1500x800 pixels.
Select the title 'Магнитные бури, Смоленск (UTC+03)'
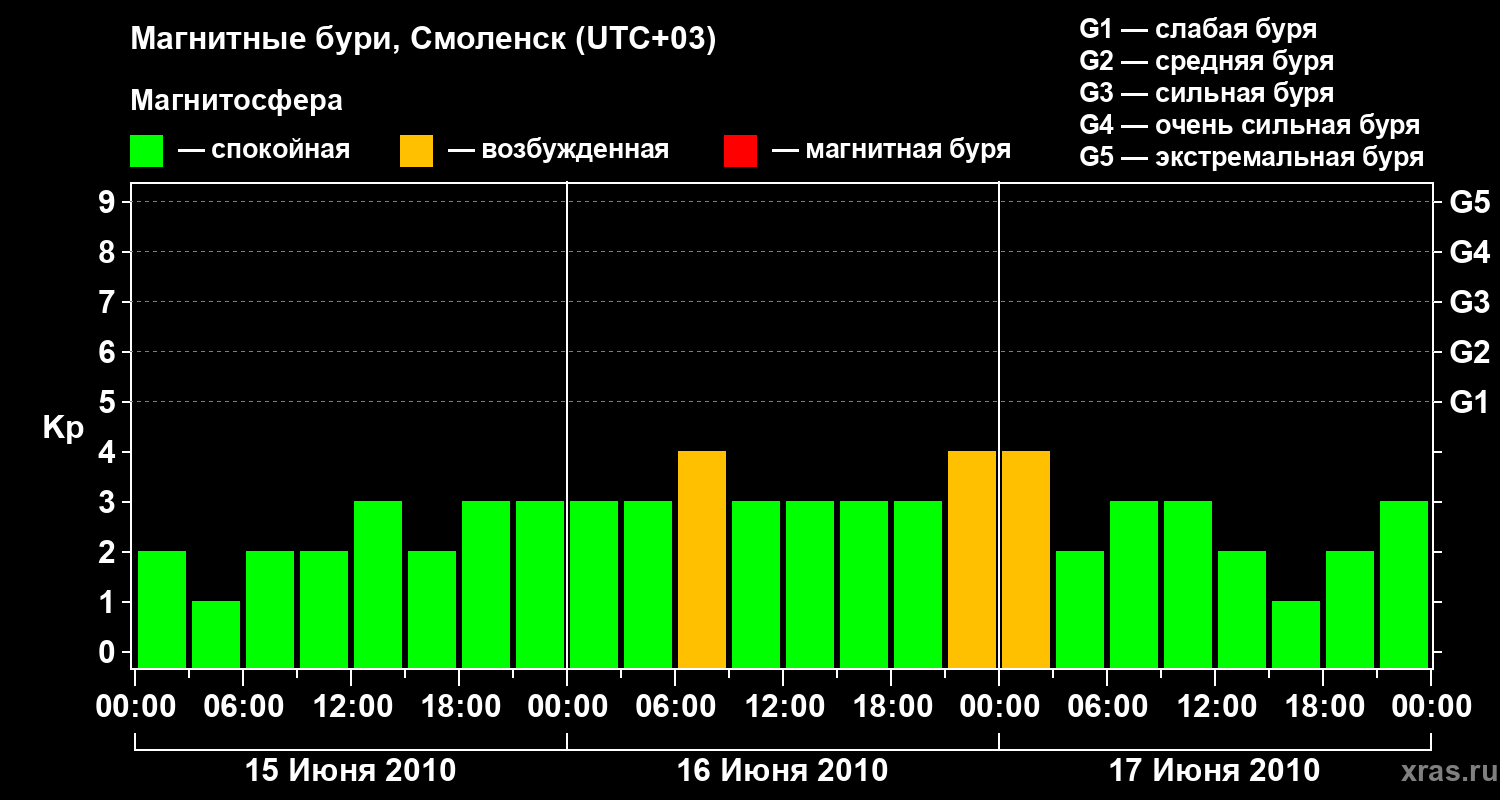423,40
